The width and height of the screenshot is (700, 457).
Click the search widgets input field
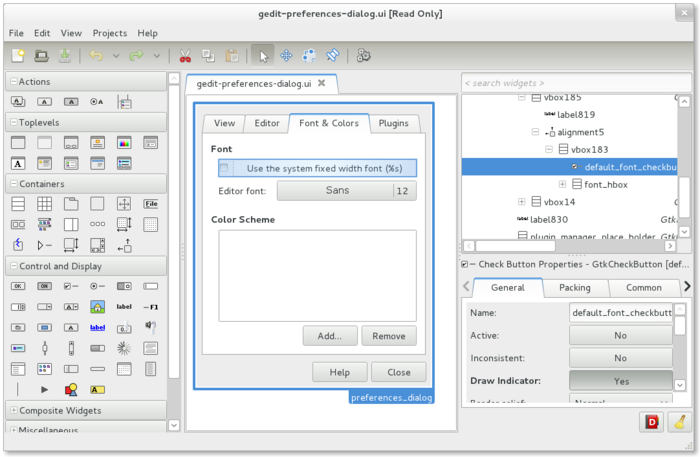point(570,82)
